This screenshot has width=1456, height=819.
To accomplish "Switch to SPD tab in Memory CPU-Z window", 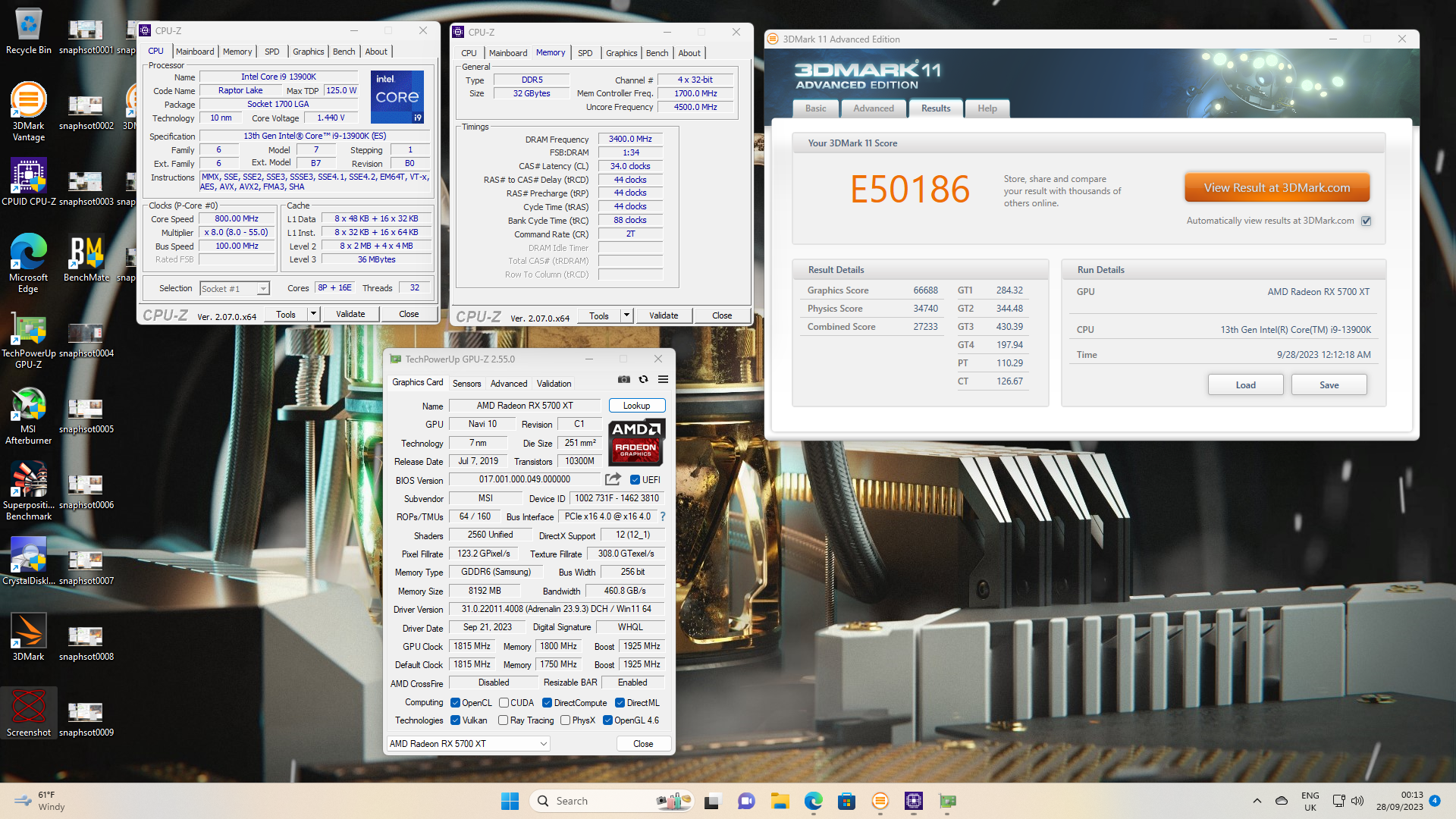I will (x=585, y=53).
